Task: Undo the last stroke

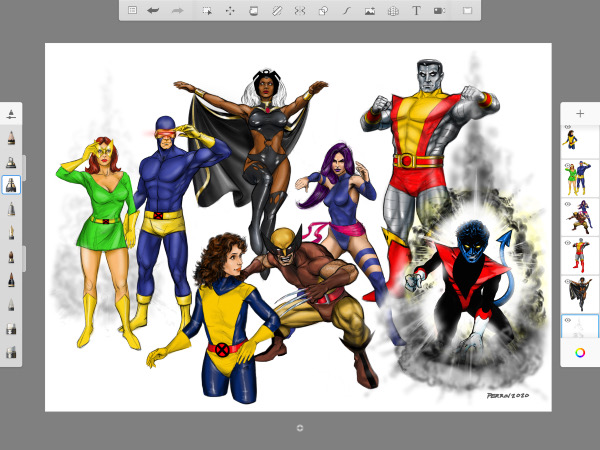Action: [x=153, y=10]
